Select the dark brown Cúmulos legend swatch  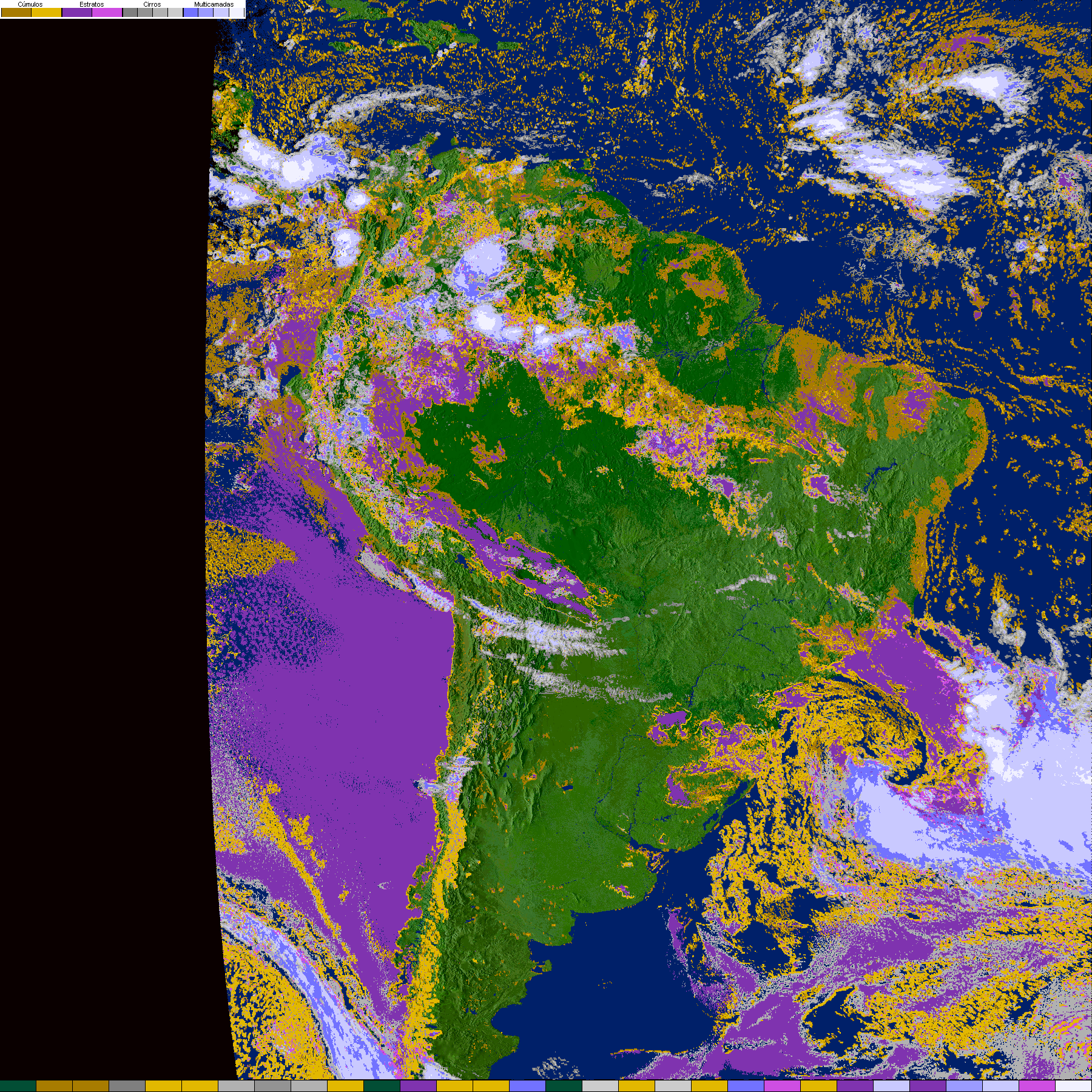(16, 12)
